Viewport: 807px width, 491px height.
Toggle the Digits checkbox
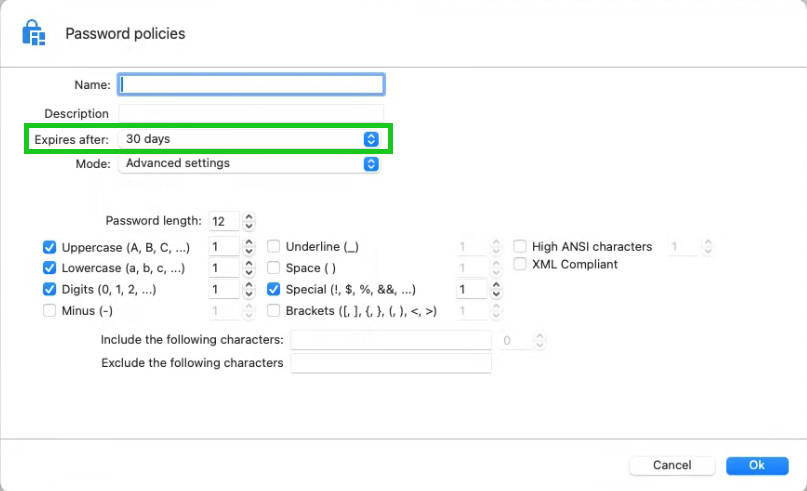point(49,289)
